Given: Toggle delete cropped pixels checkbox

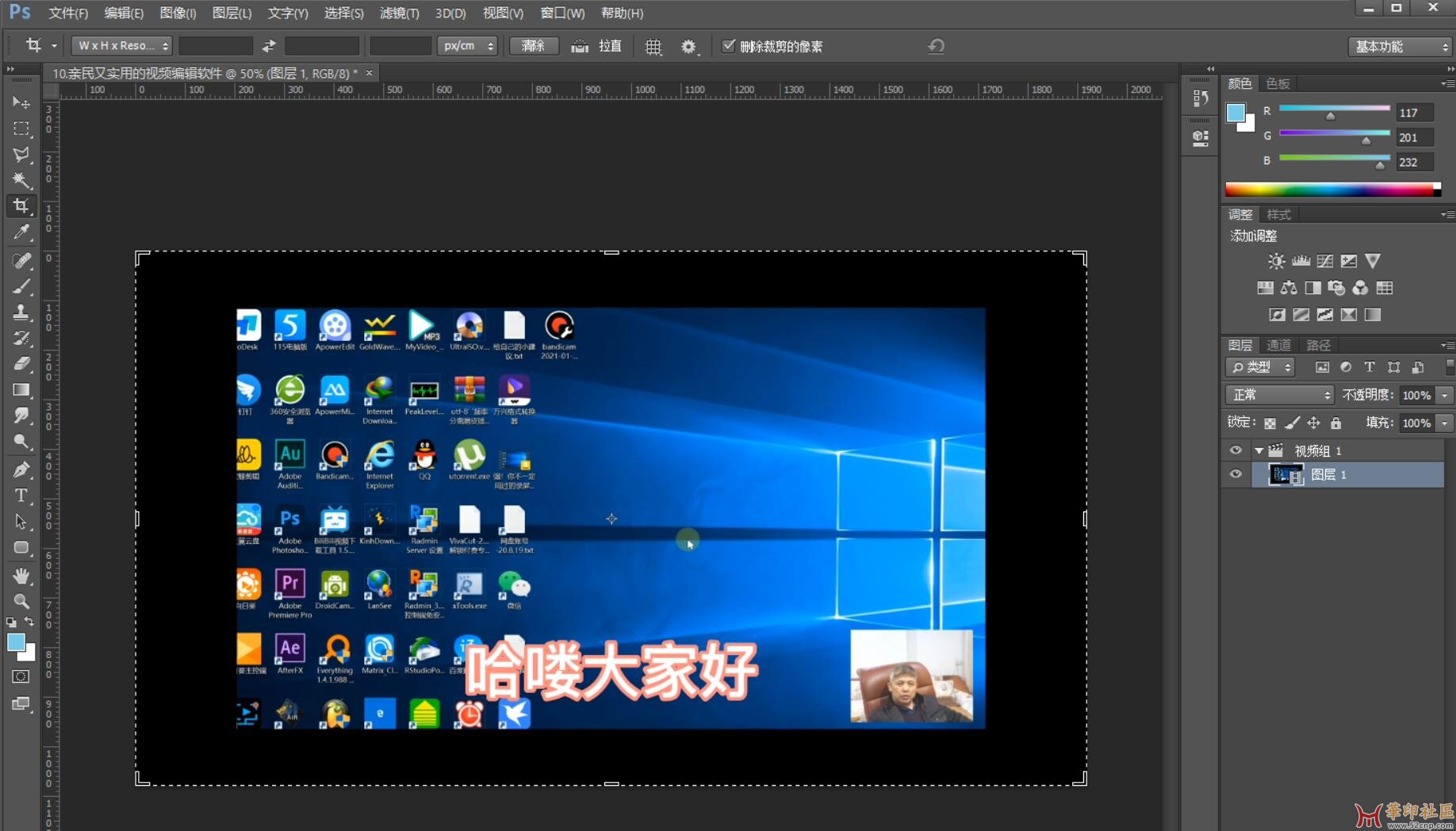Looking at the screenshot, I should click(728, 46).
